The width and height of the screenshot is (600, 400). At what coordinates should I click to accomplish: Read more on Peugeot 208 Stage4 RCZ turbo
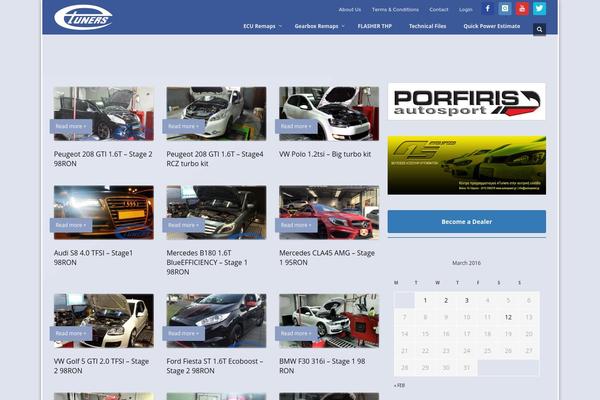(x=184, y=126)
